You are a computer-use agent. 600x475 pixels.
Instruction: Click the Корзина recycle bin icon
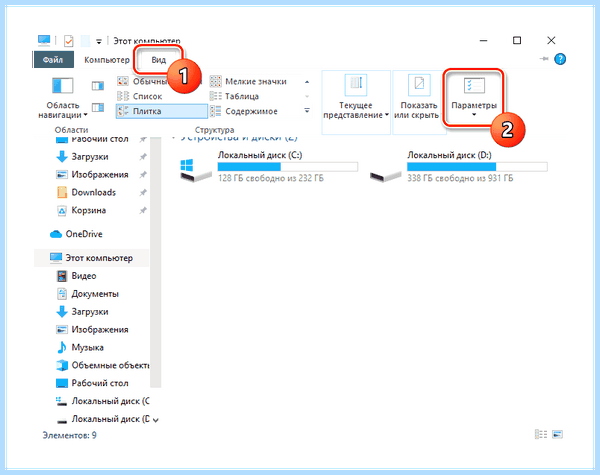click(62, 211)
